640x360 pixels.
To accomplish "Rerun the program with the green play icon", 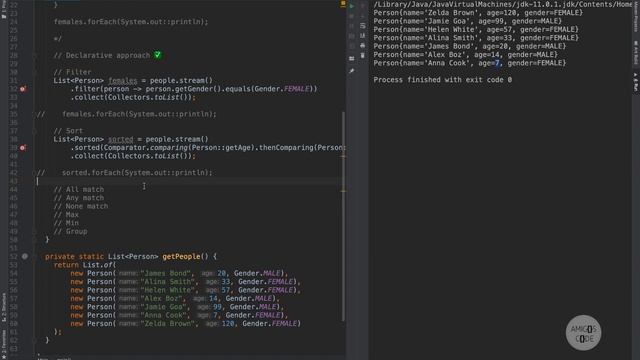I will tap(352, 6).
